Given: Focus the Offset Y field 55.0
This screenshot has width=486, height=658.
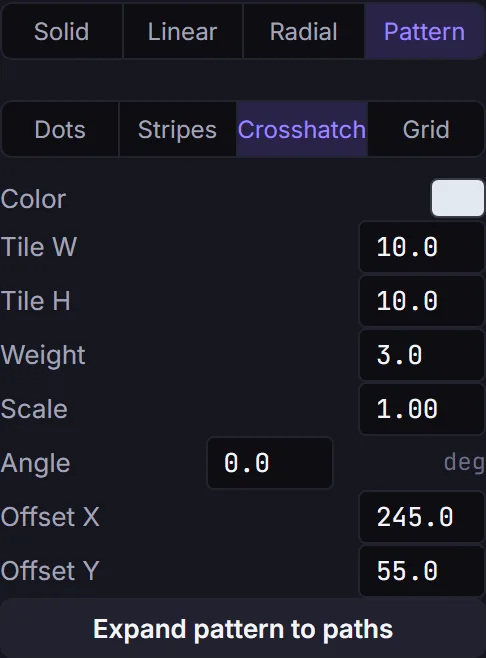Looking at the screenshot, I should [422, 571].
